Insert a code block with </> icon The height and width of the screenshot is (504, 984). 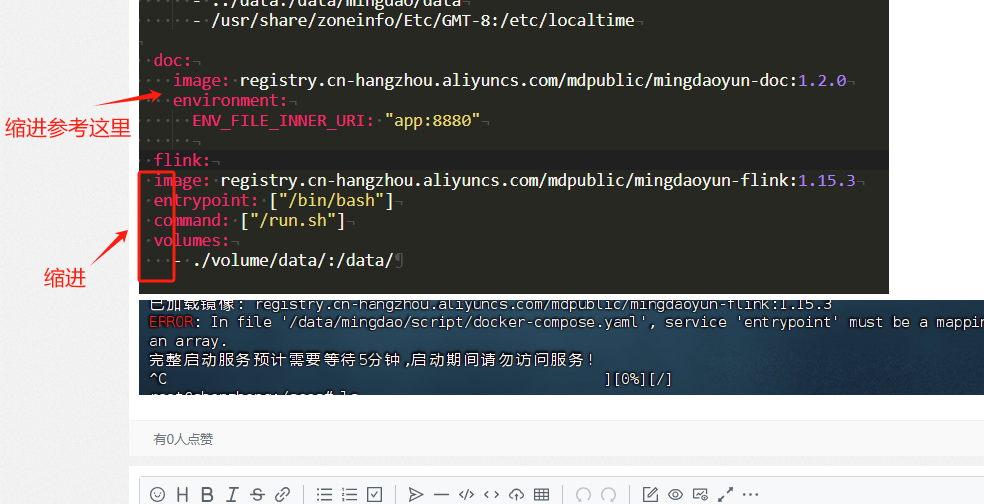pyautogui.click(x=466, y=495)
